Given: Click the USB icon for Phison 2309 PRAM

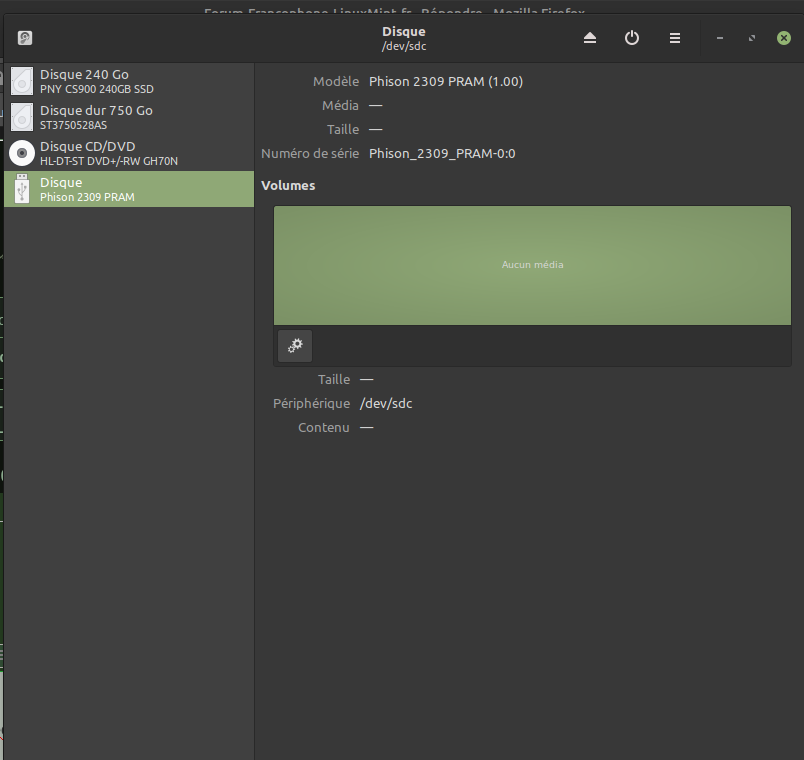Looking at the screenshot, I should coord(22,189).
